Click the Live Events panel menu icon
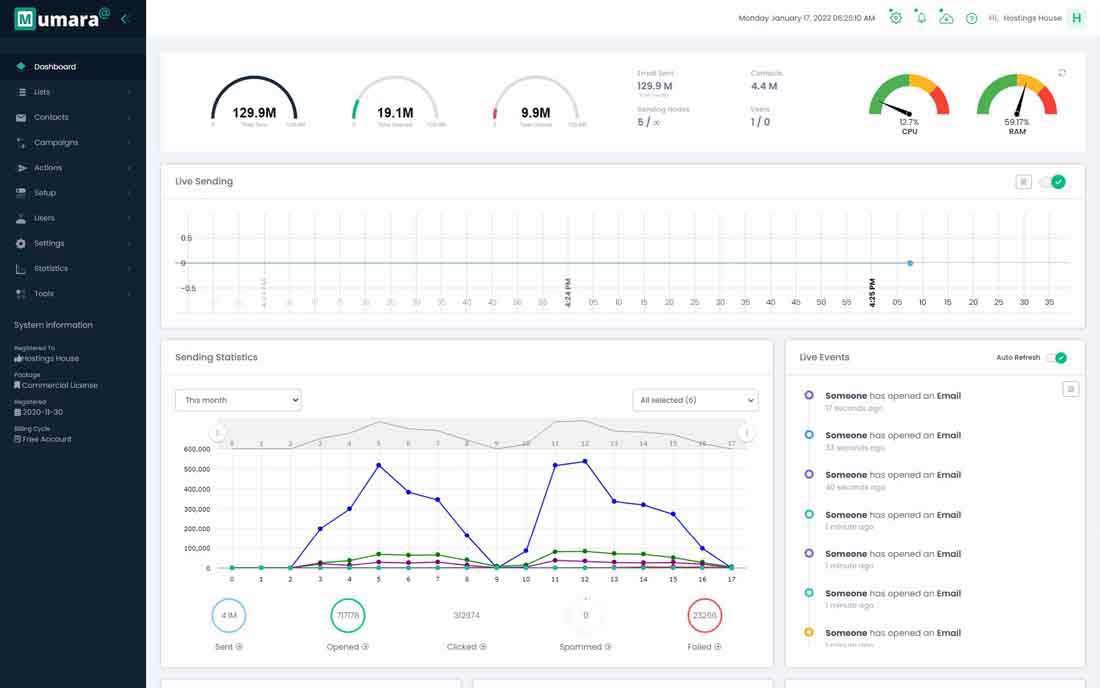Screen dimensions: 1100x688 tap(1070, 389)
